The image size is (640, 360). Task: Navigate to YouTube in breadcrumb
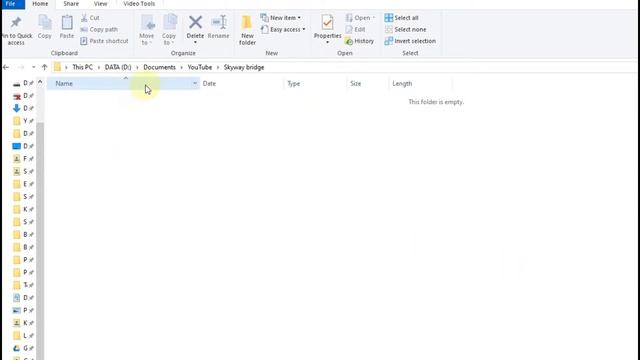(200, 67)
